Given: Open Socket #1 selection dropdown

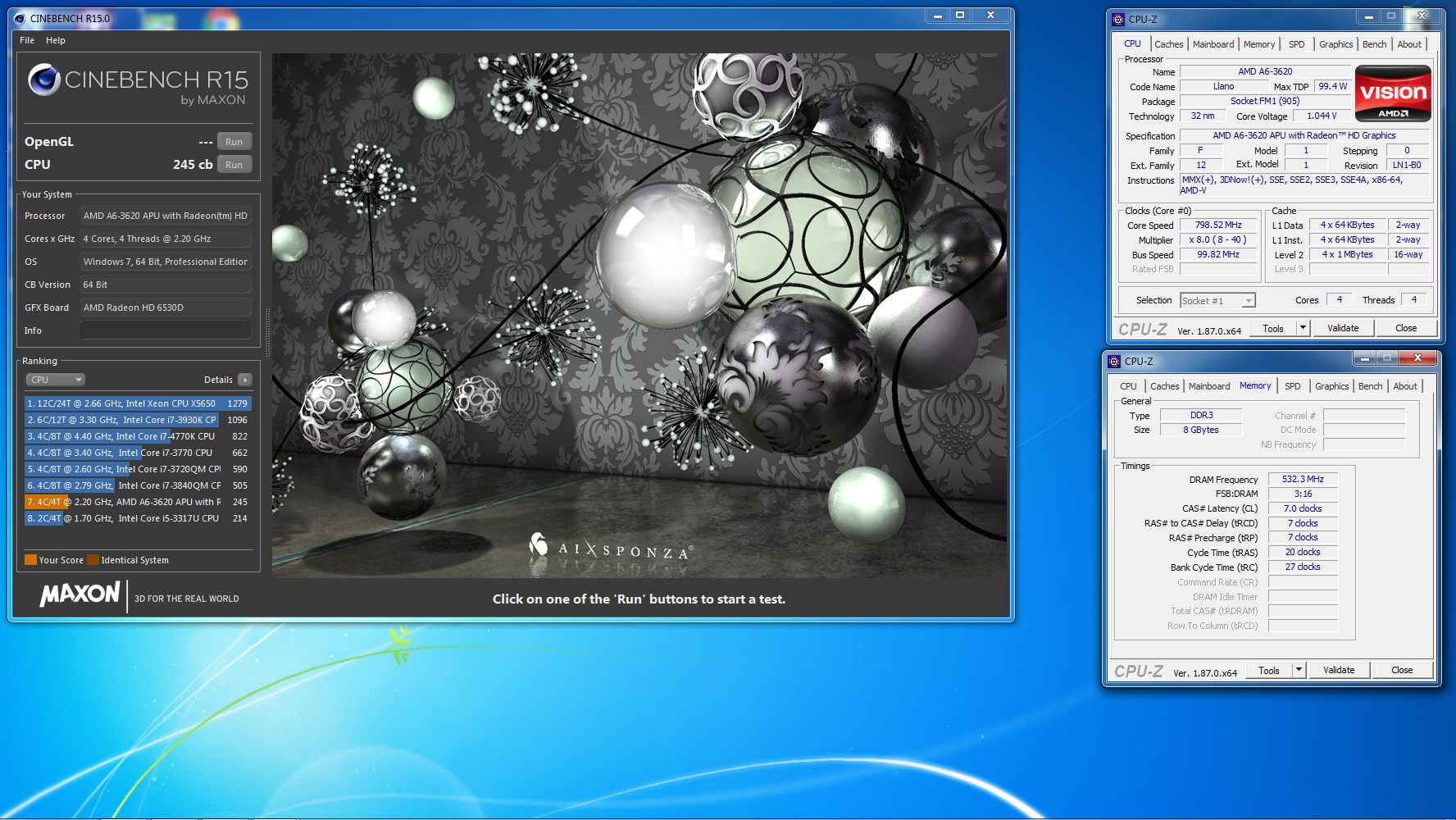Looking at the screenshot, I should click(x=1217, y=301).
